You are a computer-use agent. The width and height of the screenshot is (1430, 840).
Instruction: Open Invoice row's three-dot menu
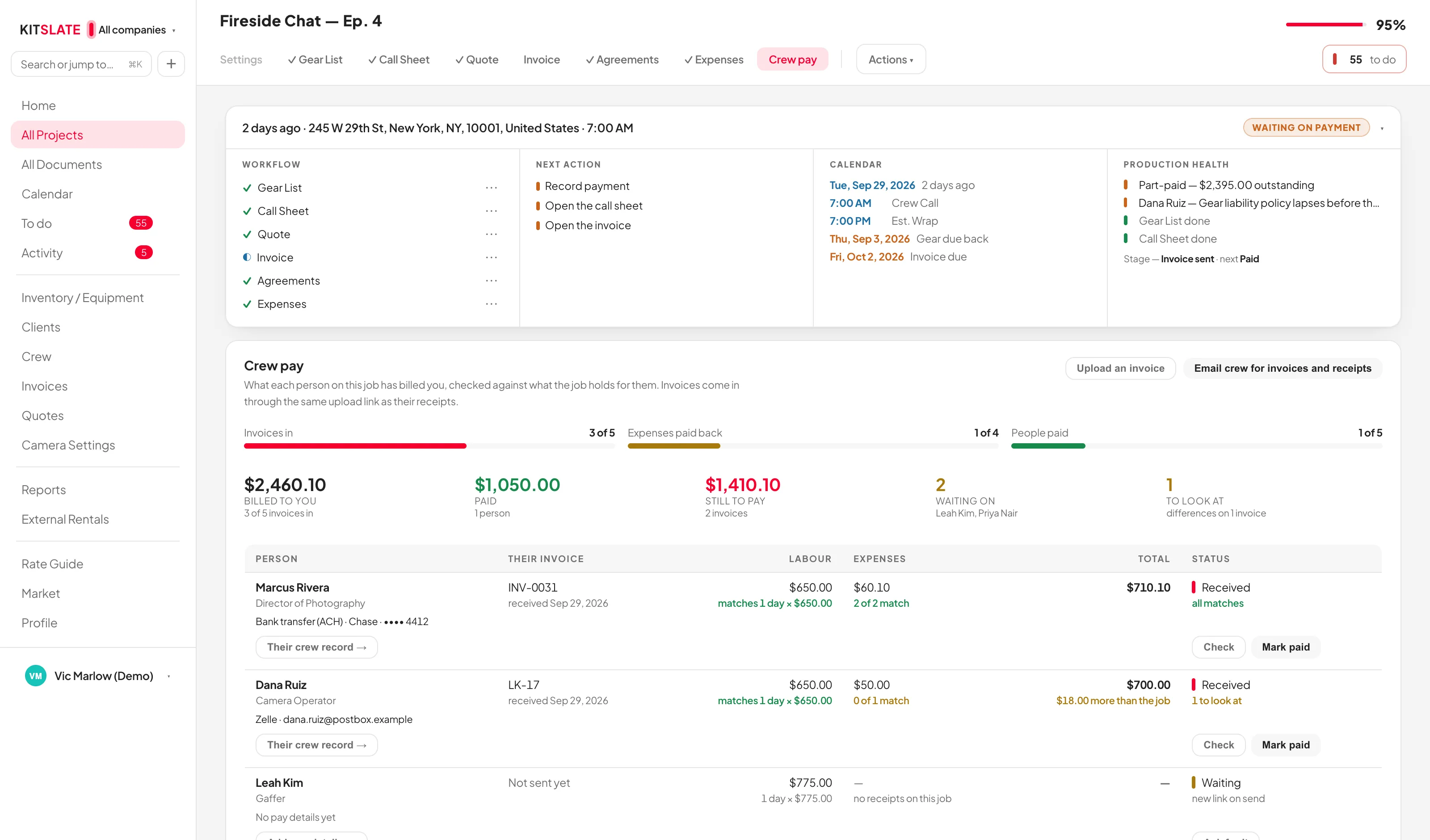pyautogui.click(x=492, y=258)
